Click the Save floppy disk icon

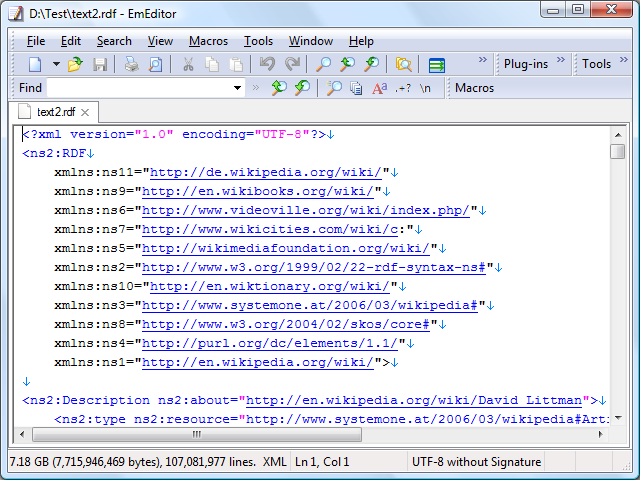(100, 64)
